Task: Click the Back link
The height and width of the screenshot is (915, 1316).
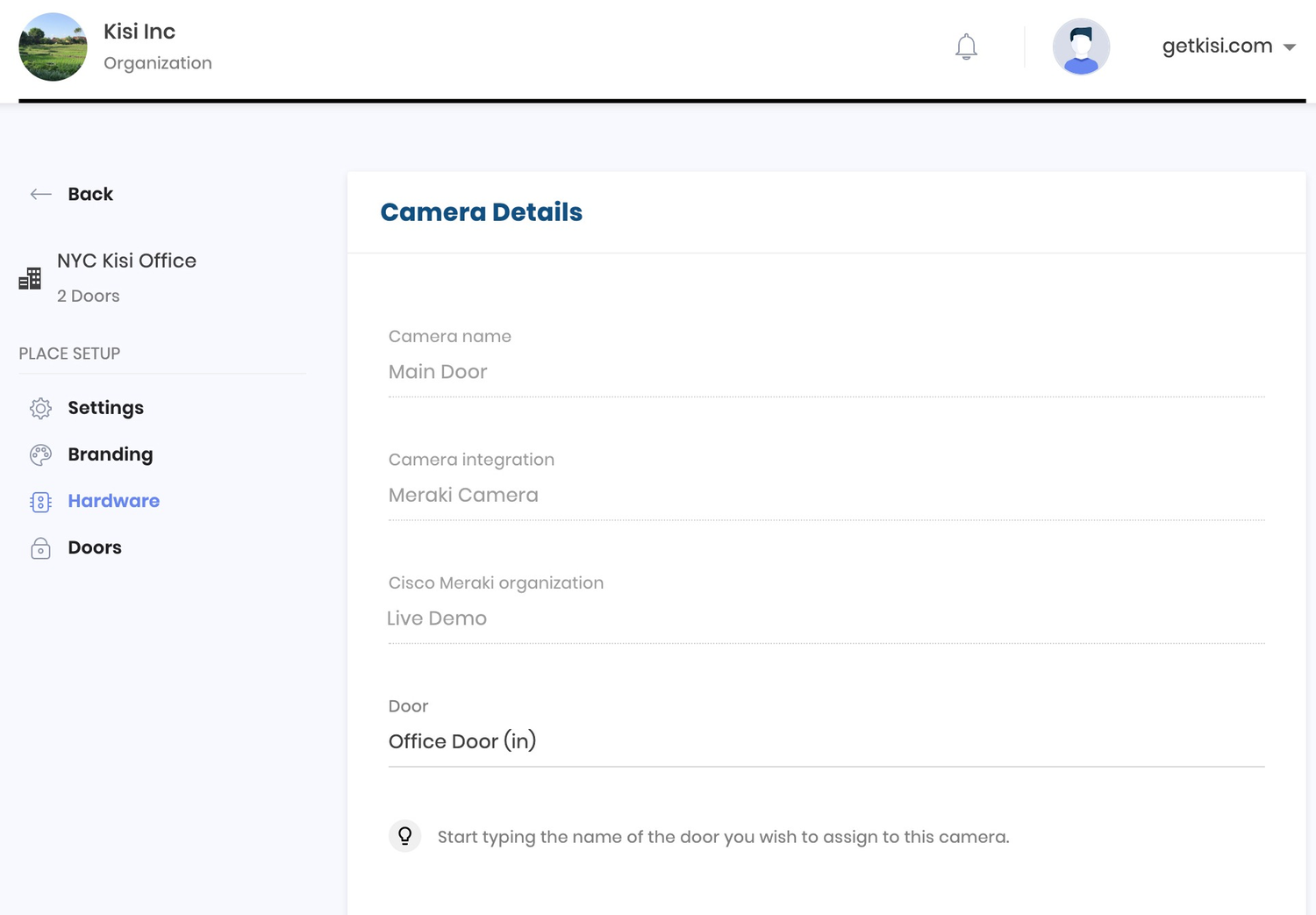Action: [x=89, y=194]
